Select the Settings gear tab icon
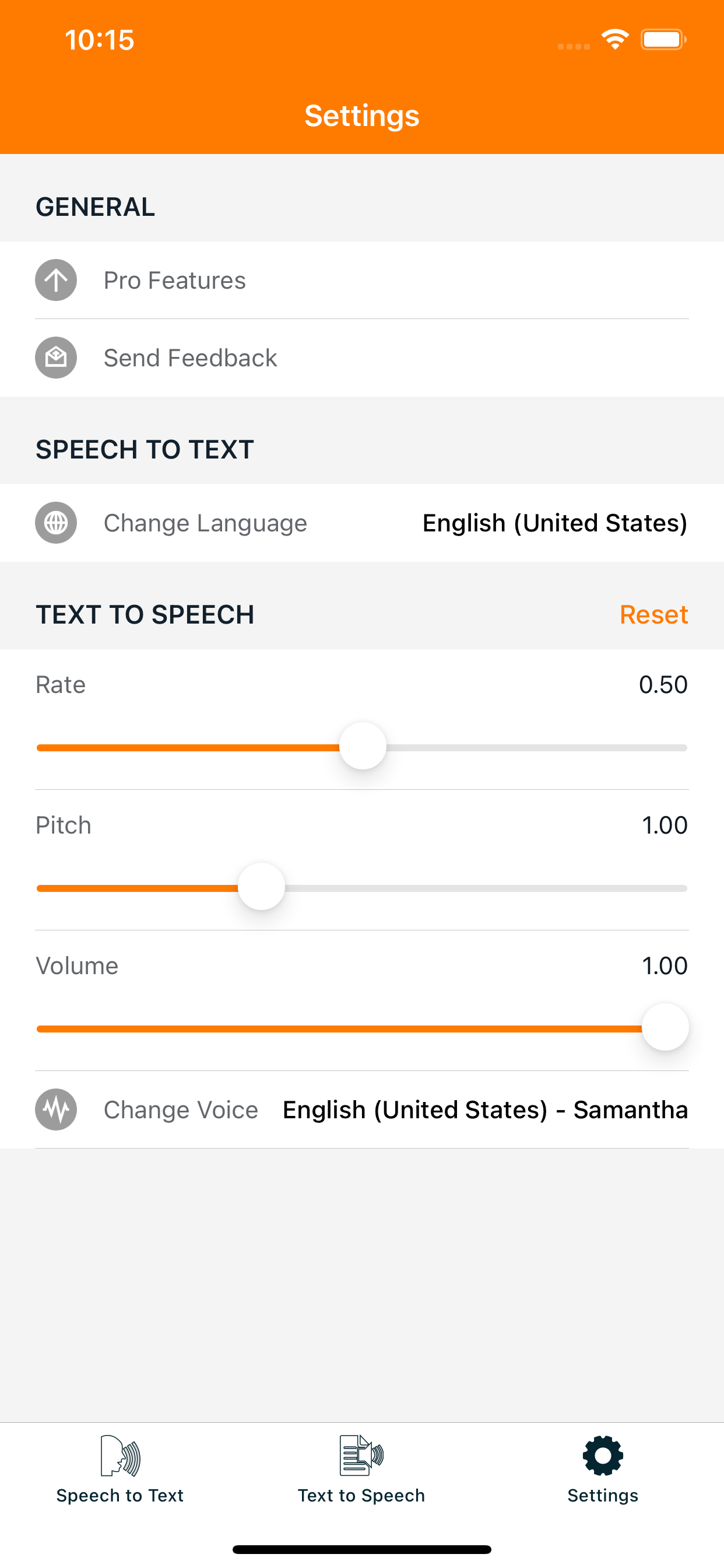724x1568 pixels. 602,1455
